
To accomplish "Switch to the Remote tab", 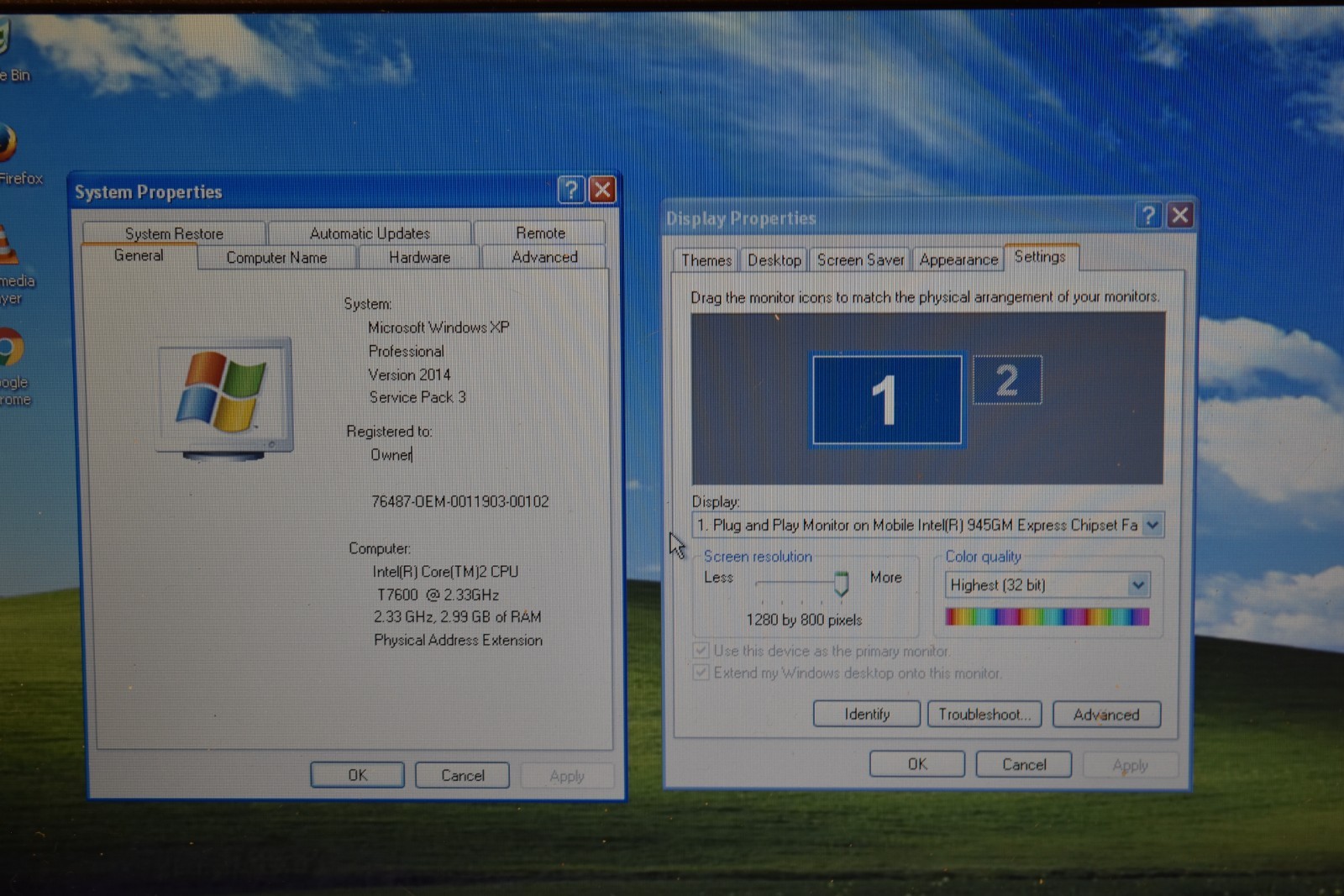I will 540,233.
